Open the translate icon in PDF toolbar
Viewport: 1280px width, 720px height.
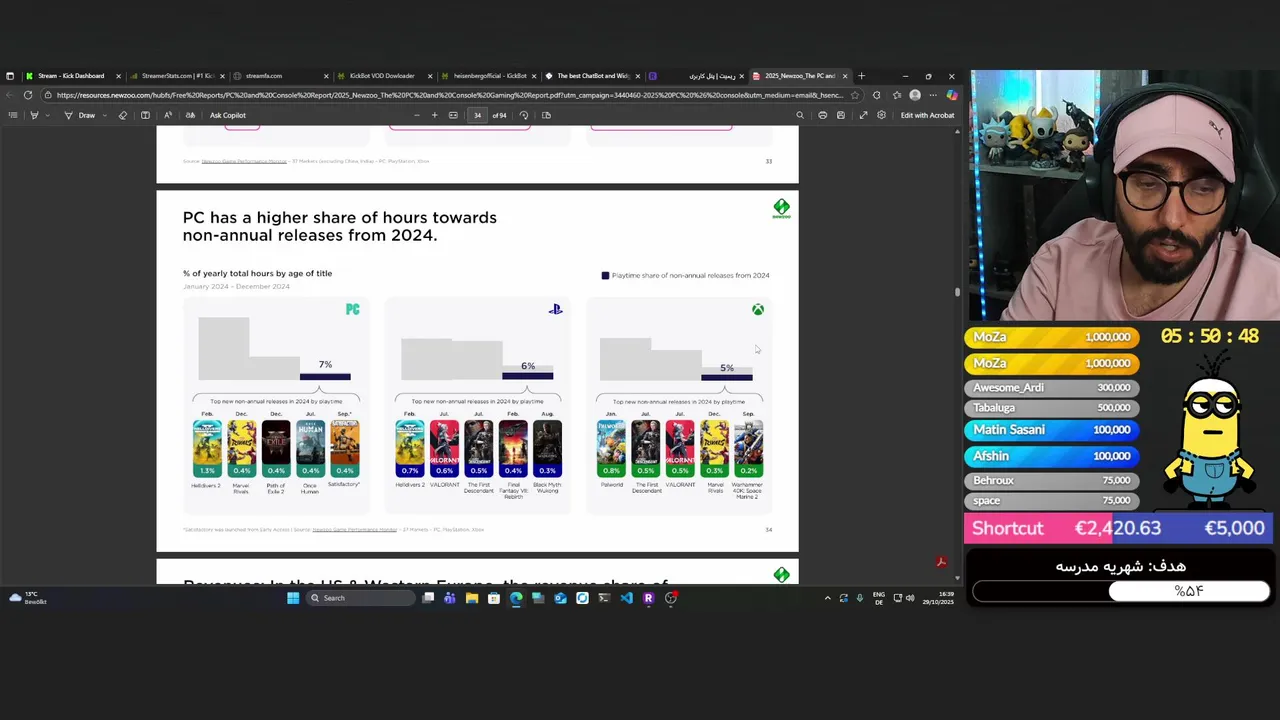[190, 115]
